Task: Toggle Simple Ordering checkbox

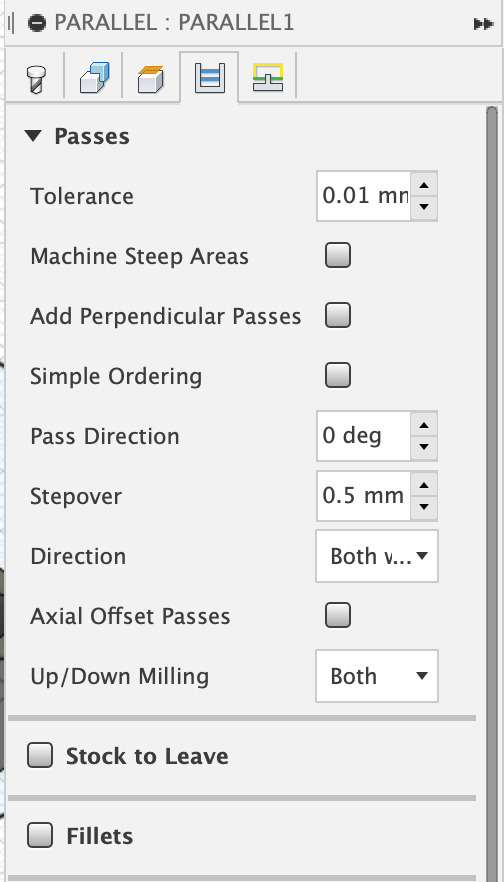Action: point(338,375)
